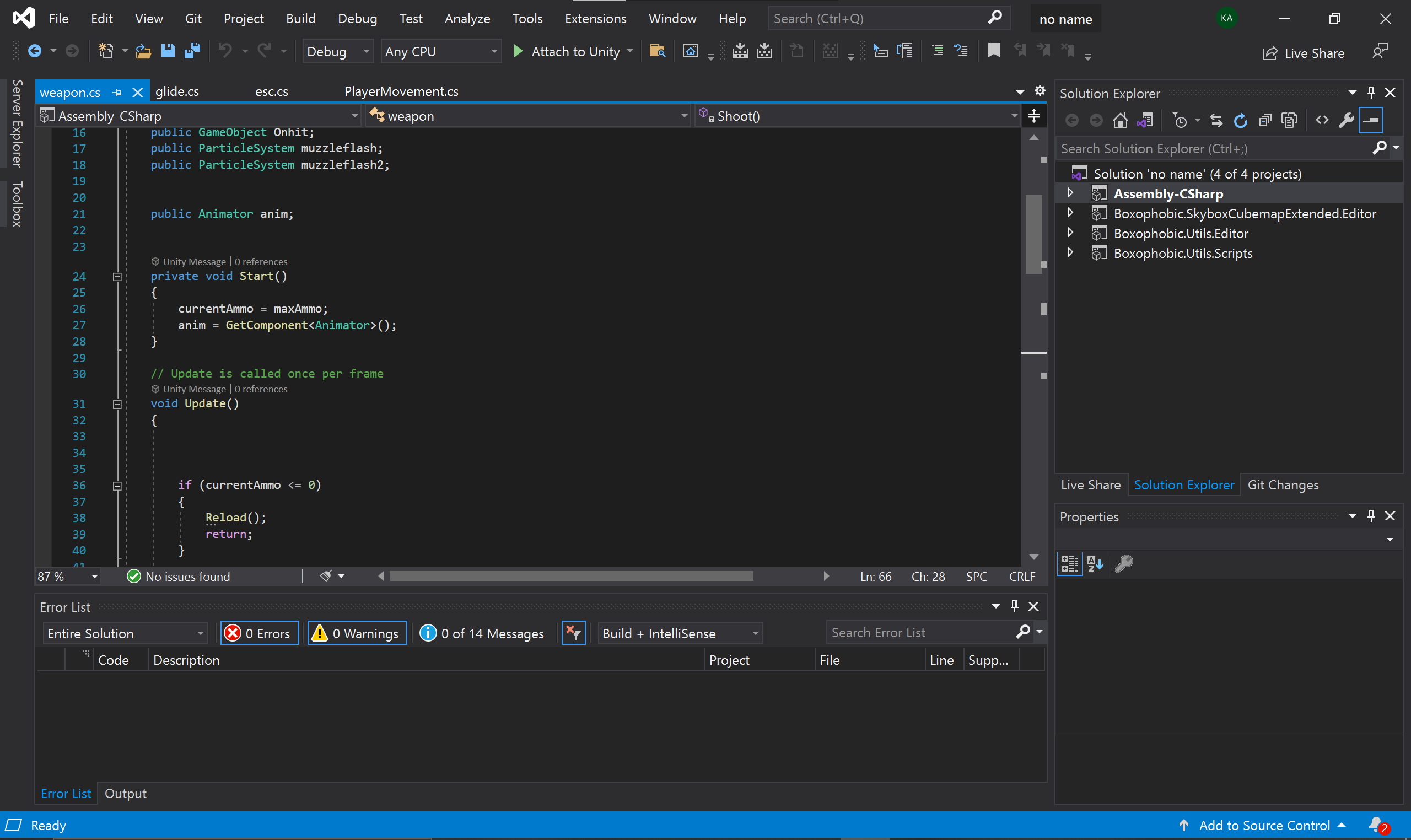This screenshot has width=1411, height=840.
Task: Click the bookmark toggle icon in toolbar
Action: click(x=994, y=51)
